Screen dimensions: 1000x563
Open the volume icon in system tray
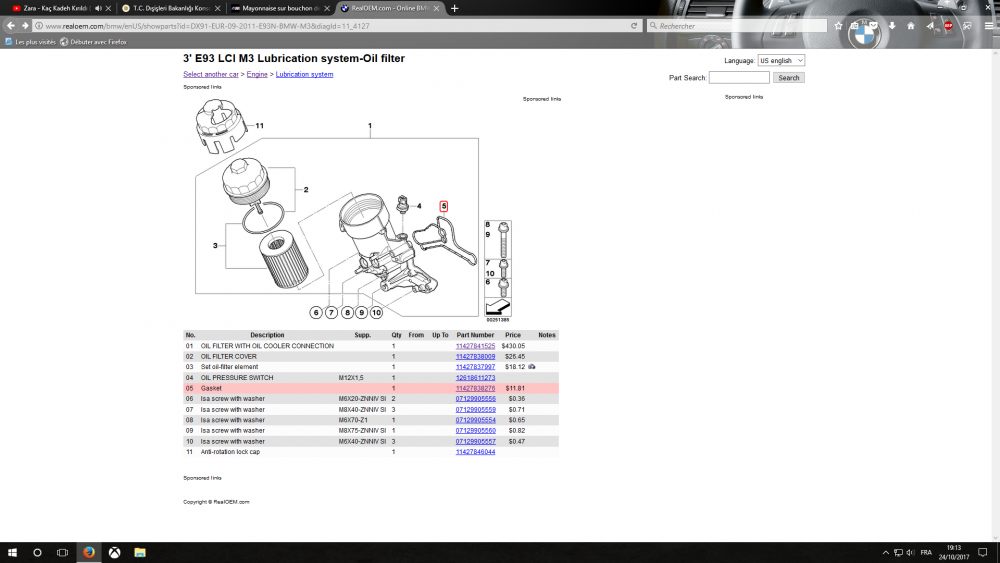pos(910,552)
